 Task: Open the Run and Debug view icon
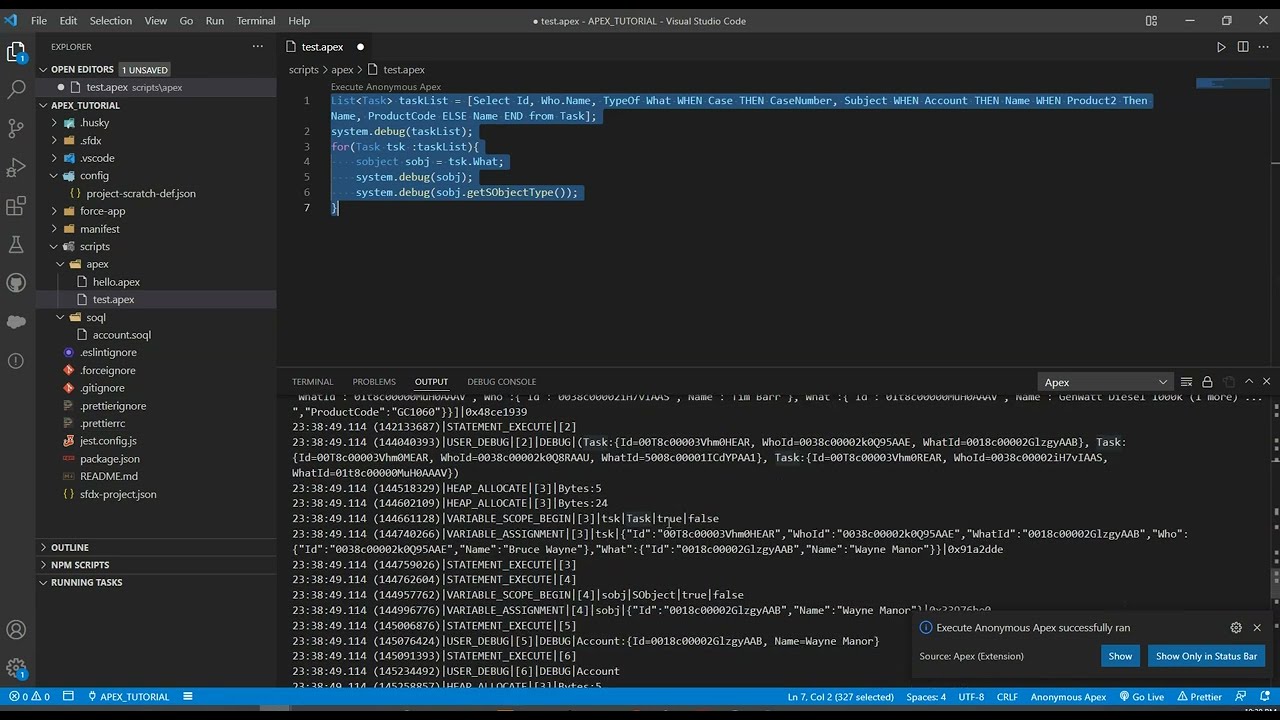click(16, 167)
